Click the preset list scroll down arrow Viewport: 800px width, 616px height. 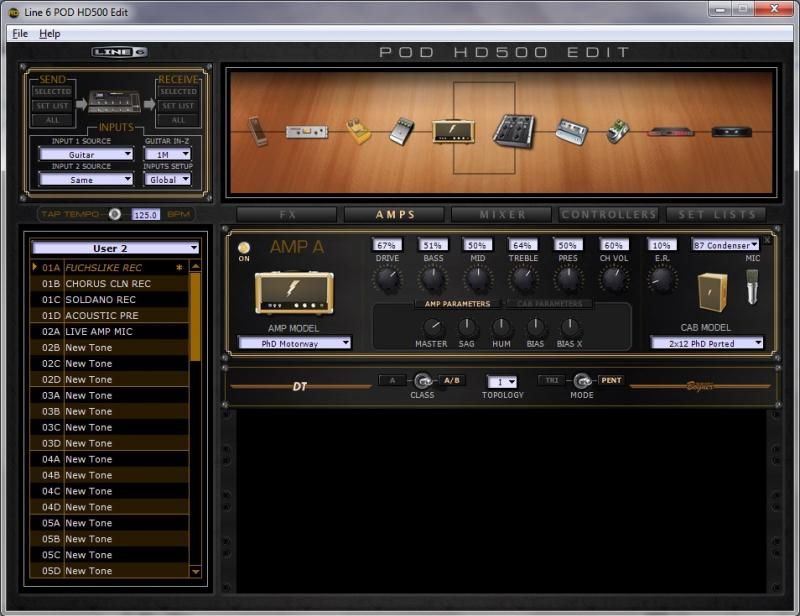pos(195,572)
